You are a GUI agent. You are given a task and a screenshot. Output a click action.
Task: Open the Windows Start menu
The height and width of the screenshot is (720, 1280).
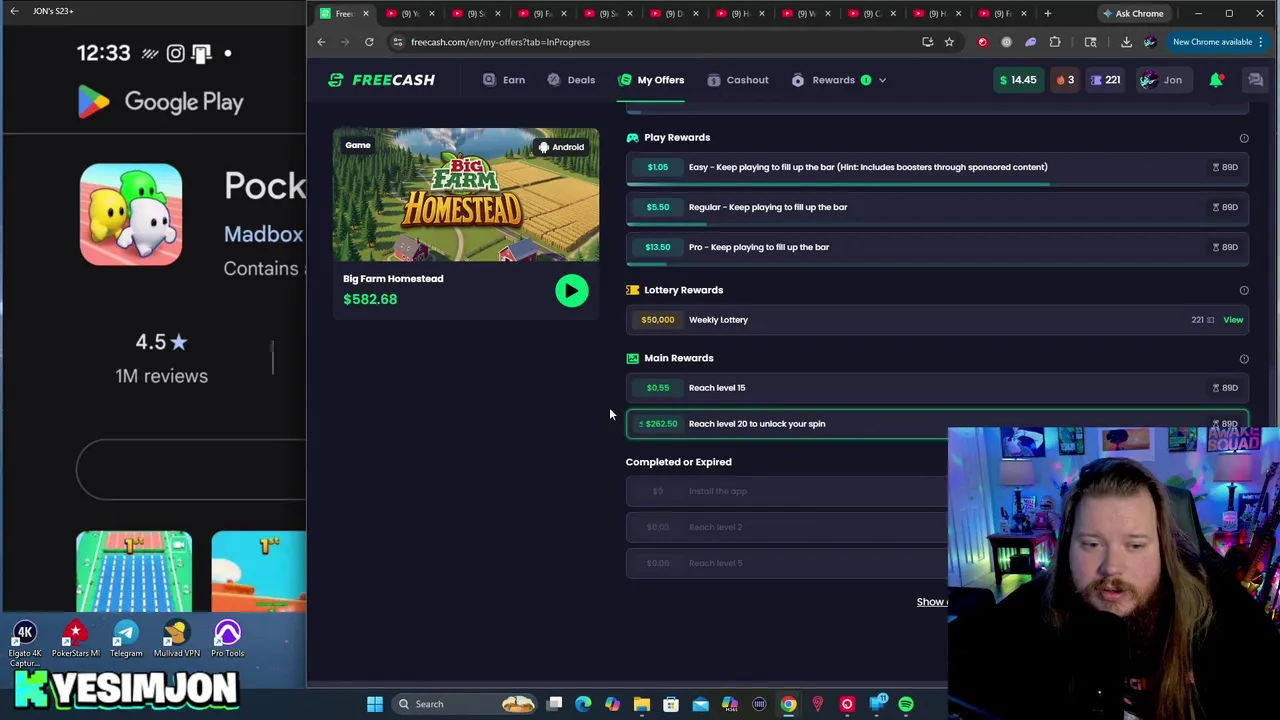coord(374,704)
